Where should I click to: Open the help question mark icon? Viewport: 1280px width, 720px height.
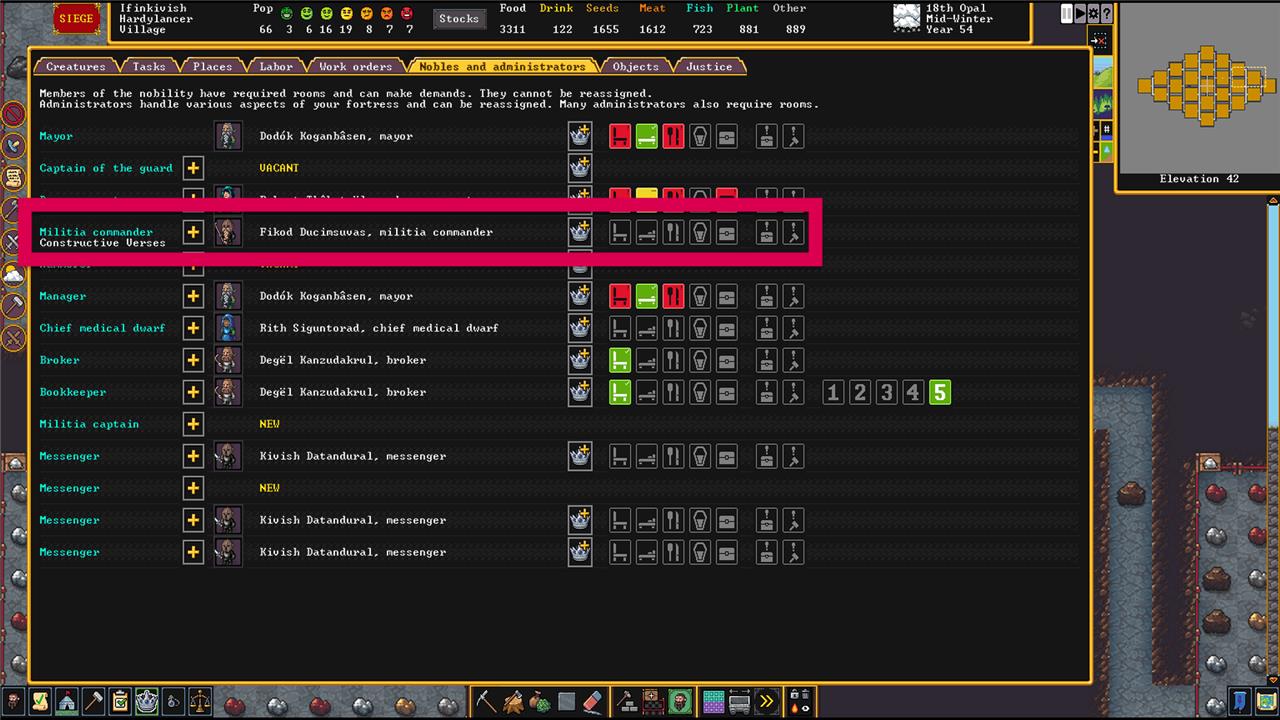coord(1106,14)
